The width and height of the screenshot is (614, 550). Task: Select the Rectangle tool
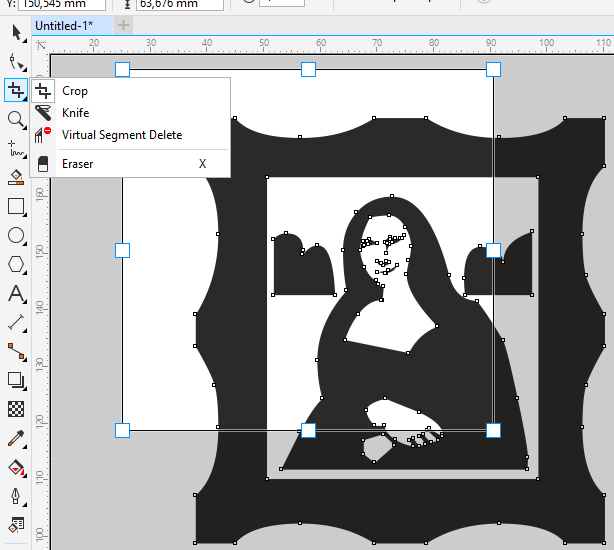point(15,207)
